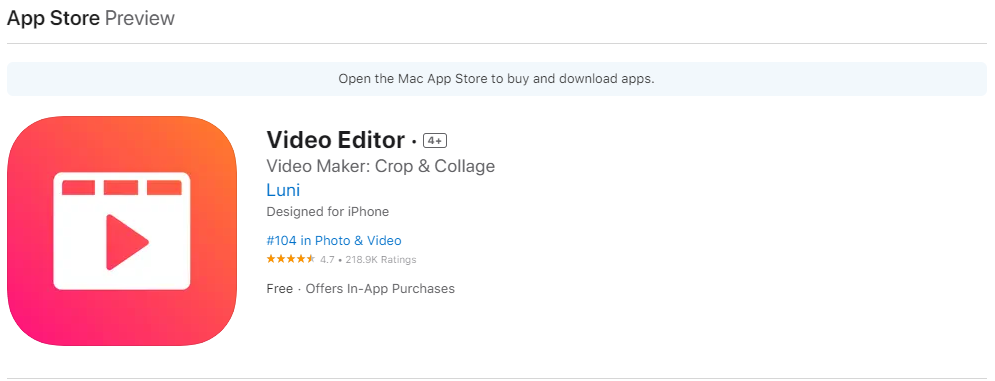
Task: Click the 4.7 rating value
Action: (x=327, y=260)
